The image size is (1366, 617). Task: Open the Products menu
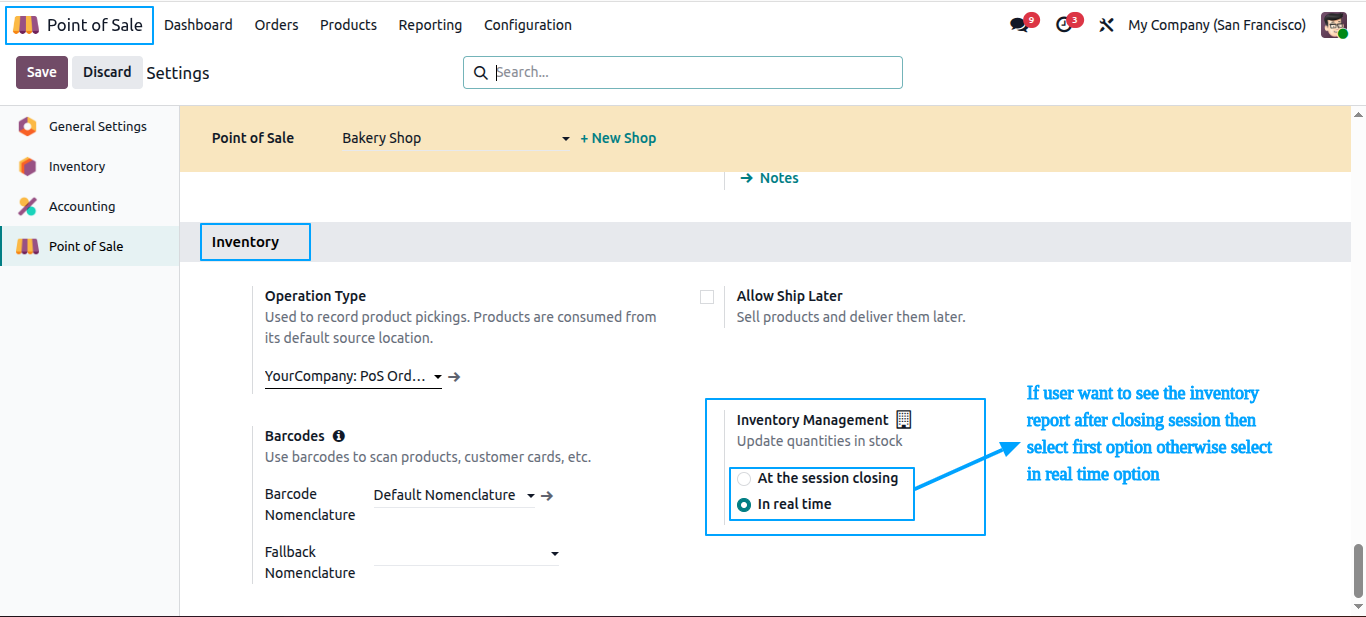pyautogui.click(x=348, y=25)
